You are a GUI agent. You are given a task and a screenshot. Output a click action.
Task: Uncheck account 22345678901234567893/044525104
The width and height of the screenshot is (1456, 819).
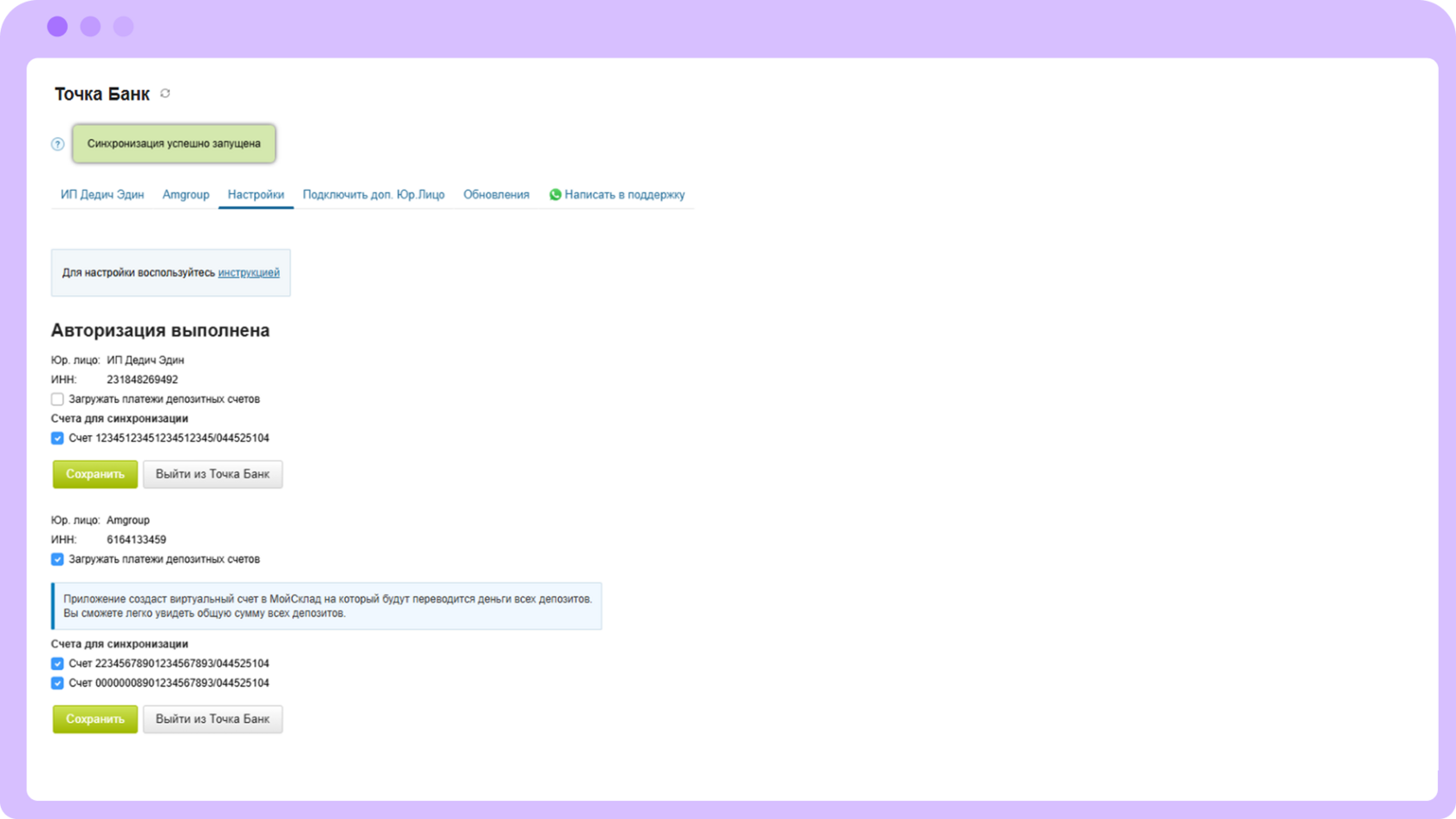pos(57,664)
